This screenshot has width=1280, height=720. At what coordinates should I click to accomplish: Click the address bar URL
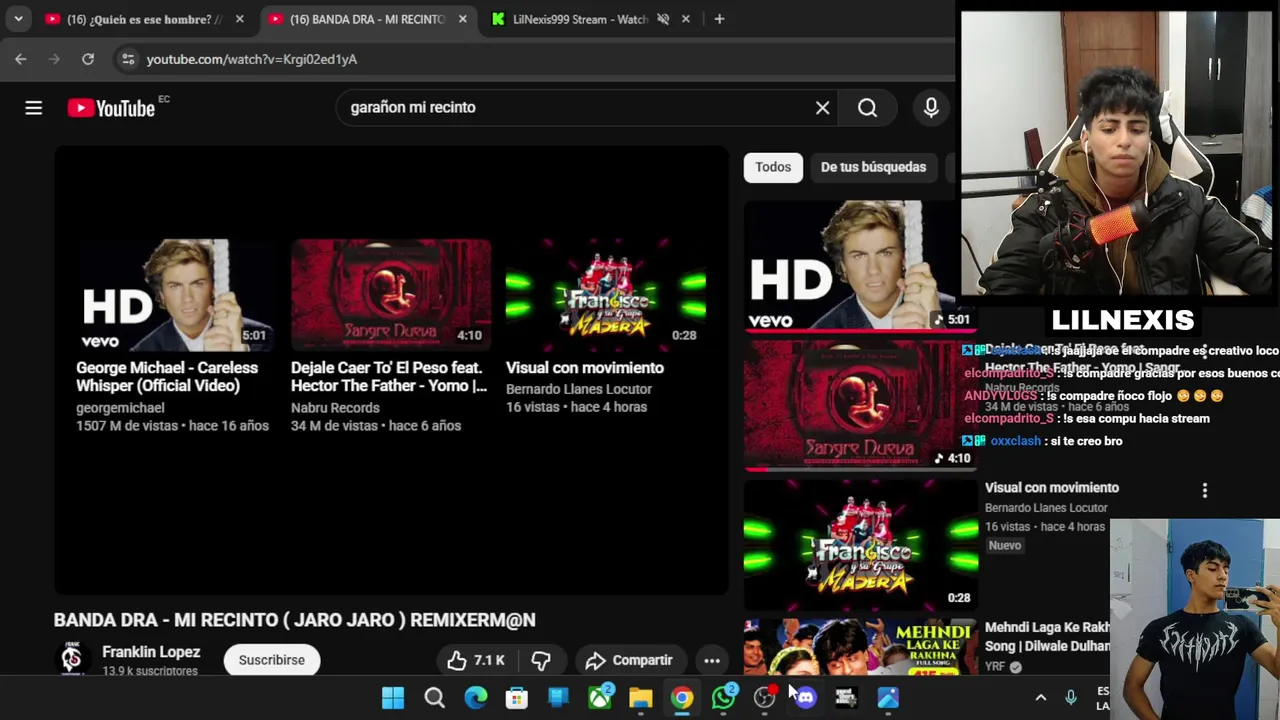point(252,59)
